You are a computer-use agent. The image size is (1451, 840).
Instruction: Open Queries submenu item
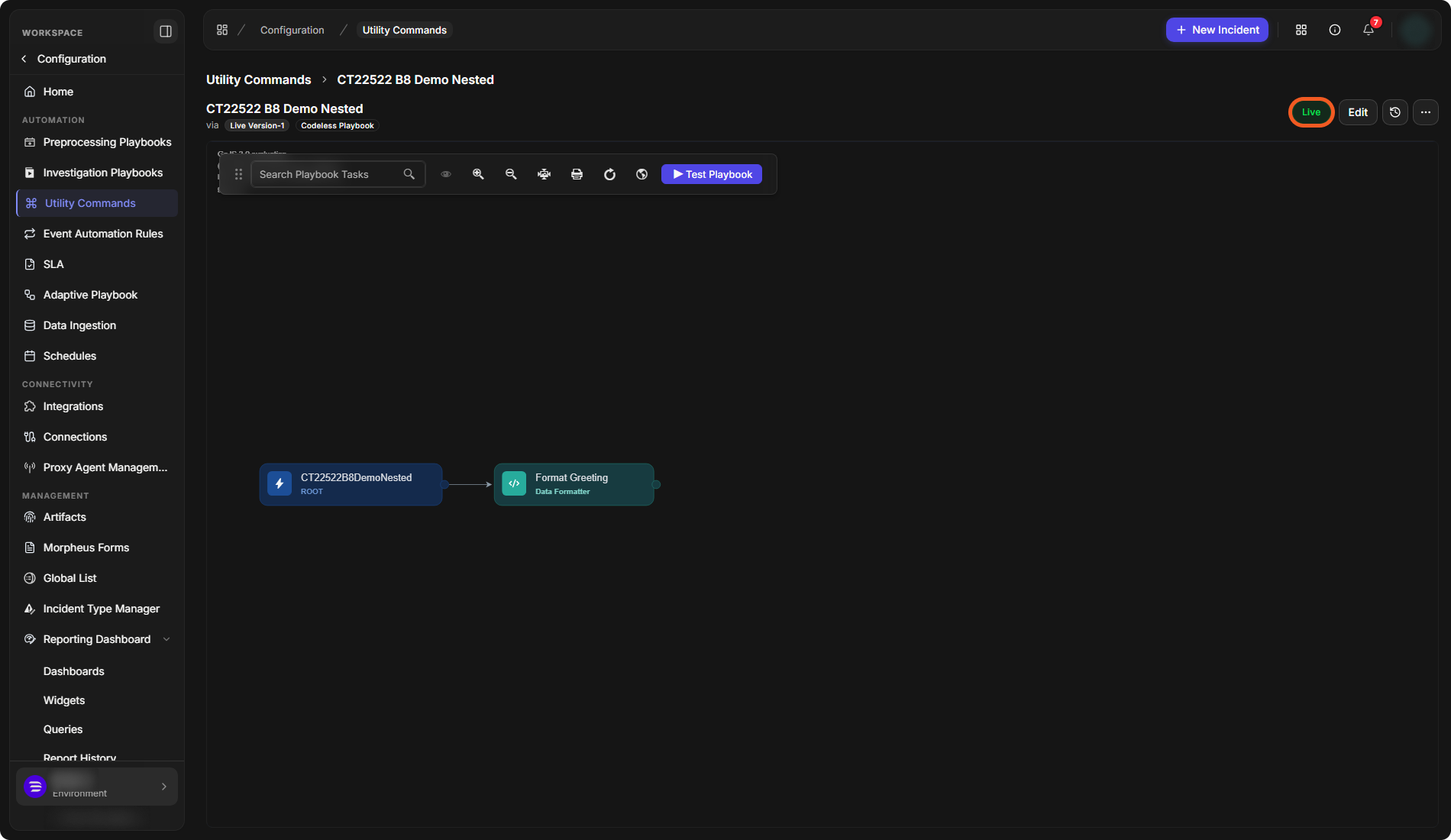pyautogui.click(x=63, y=729)
